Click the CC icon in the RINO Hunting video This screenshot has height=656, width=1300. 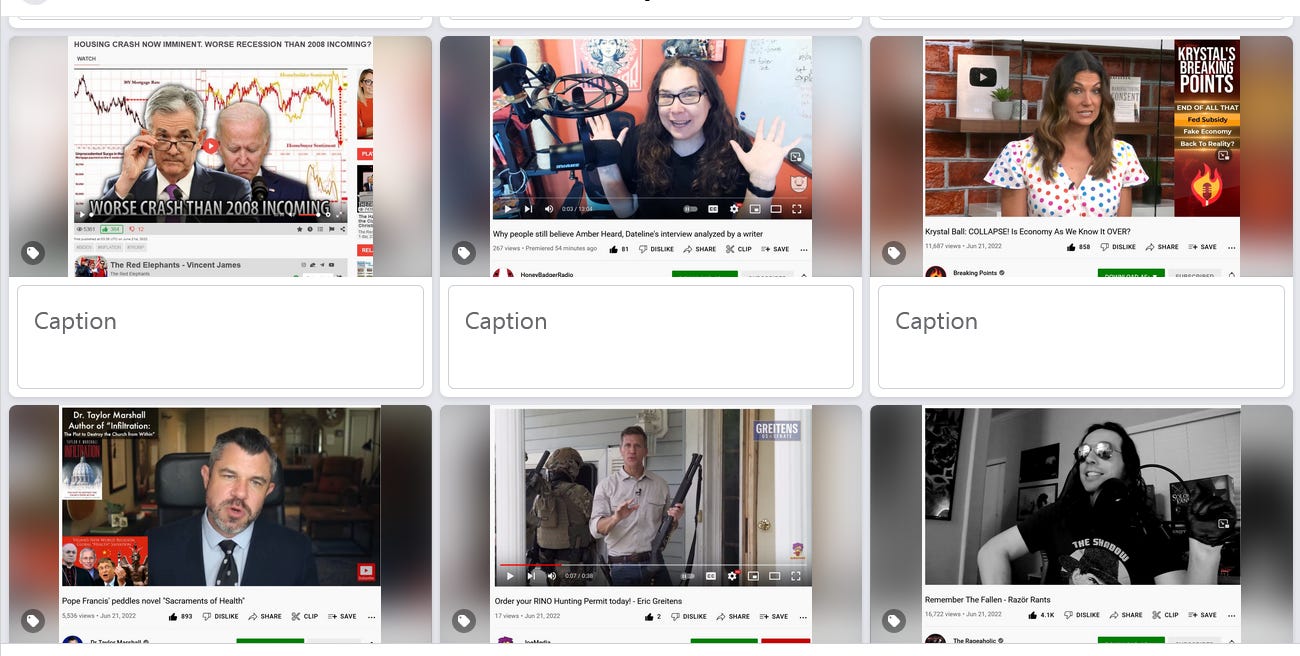[x=712, y=576]
